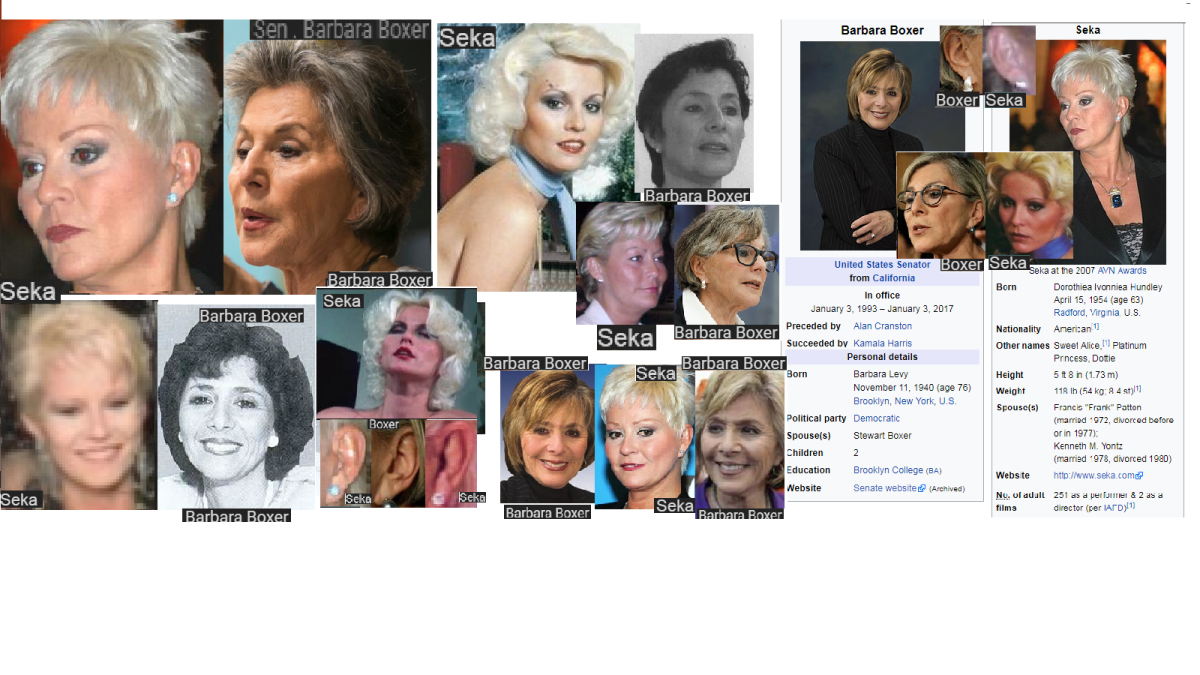1200x675 pixels.
Task: Click the AVN Awards link in caption
Action: point(1121,271)
